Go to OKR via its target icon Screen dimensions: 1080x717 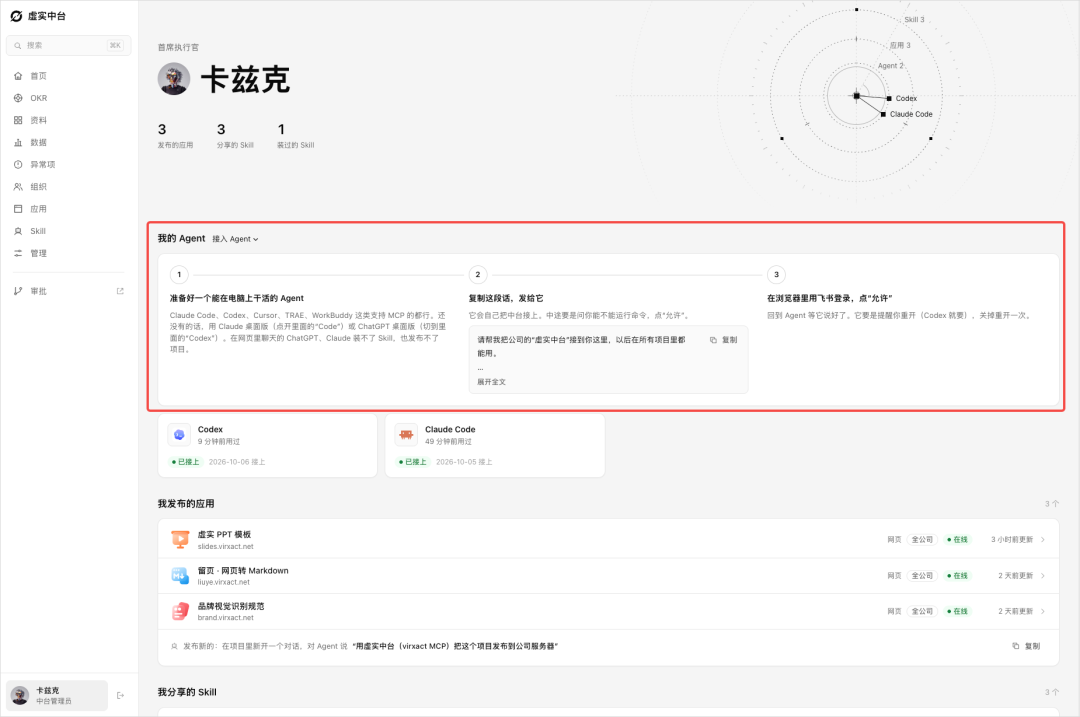pos(18,98)
